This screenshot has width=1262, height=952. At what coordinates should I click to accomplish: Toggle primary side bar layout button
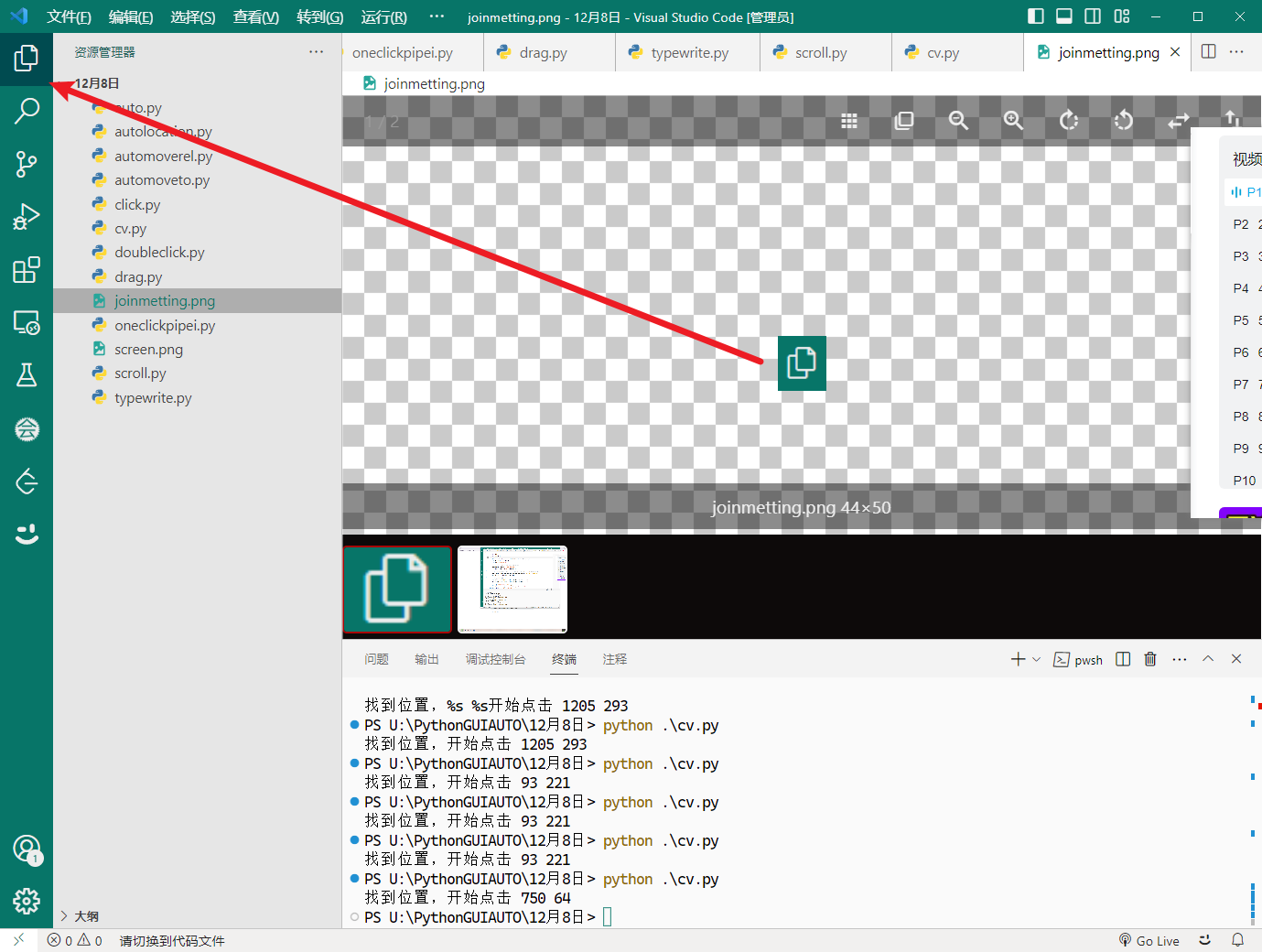tap(1036, 16)
